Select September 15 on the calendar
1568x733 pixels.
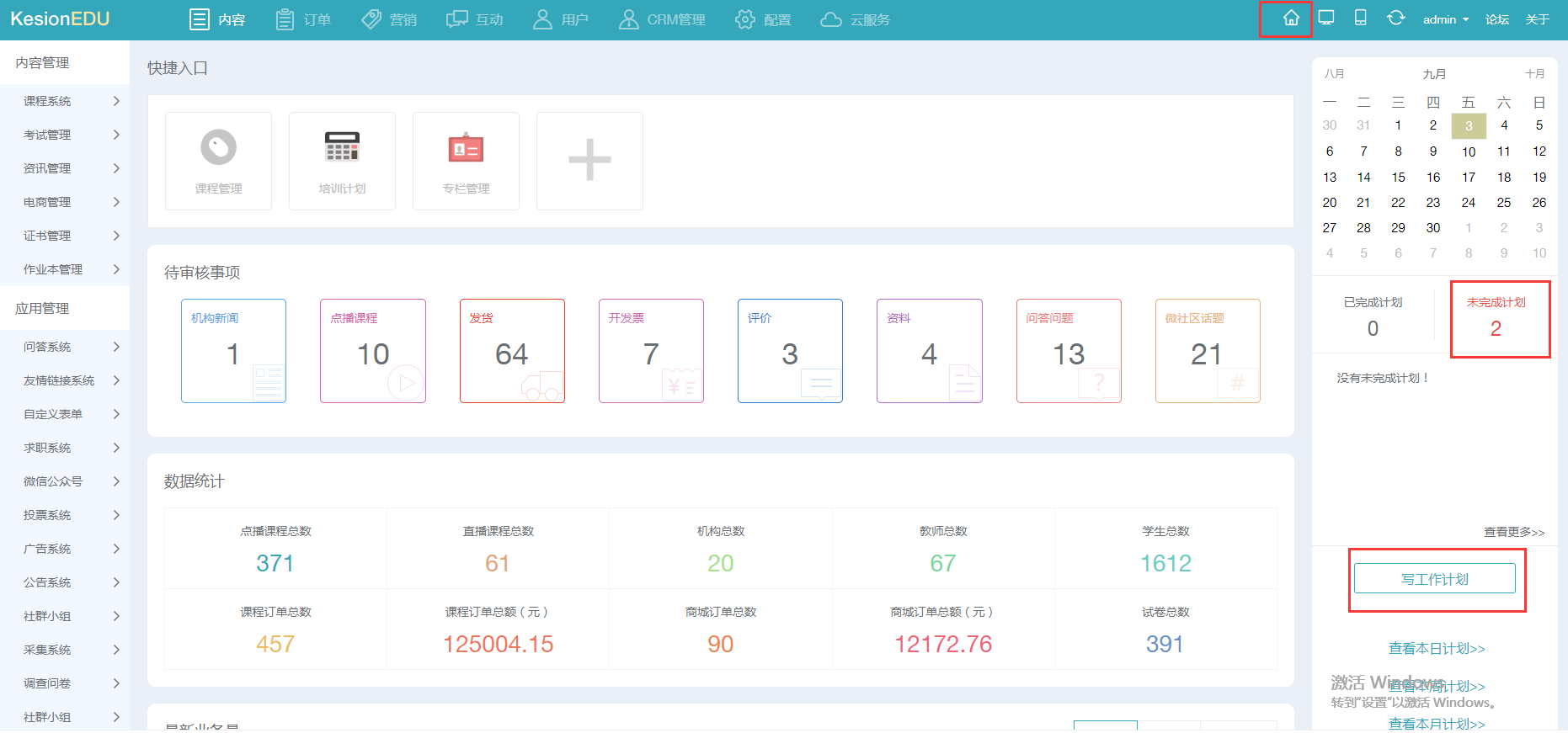(x=1398, y=177)
